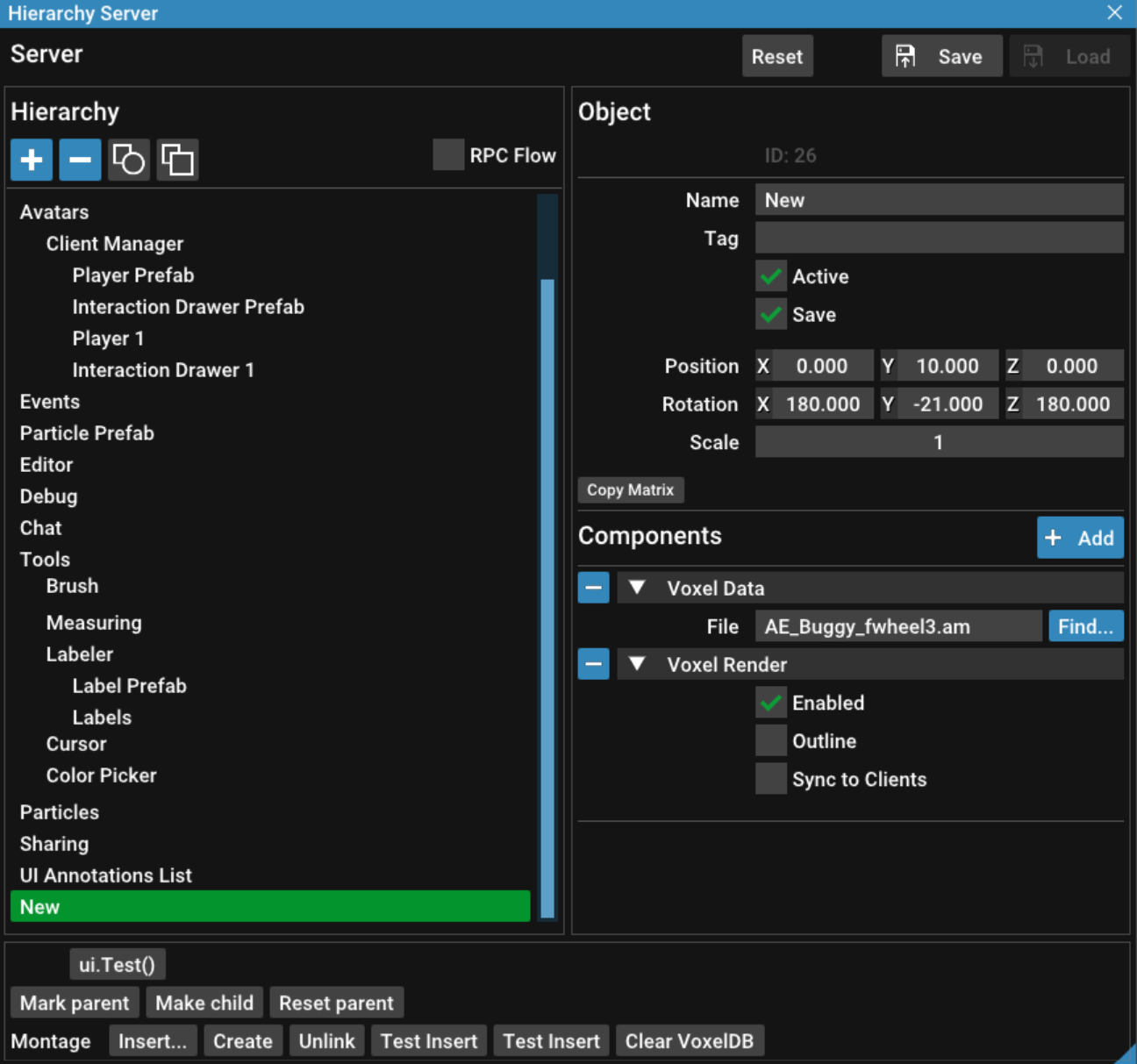Enable the Outline checkbox
Image resolution: width=1137 pixels, height=1064 pixels.
click(771, 740)
